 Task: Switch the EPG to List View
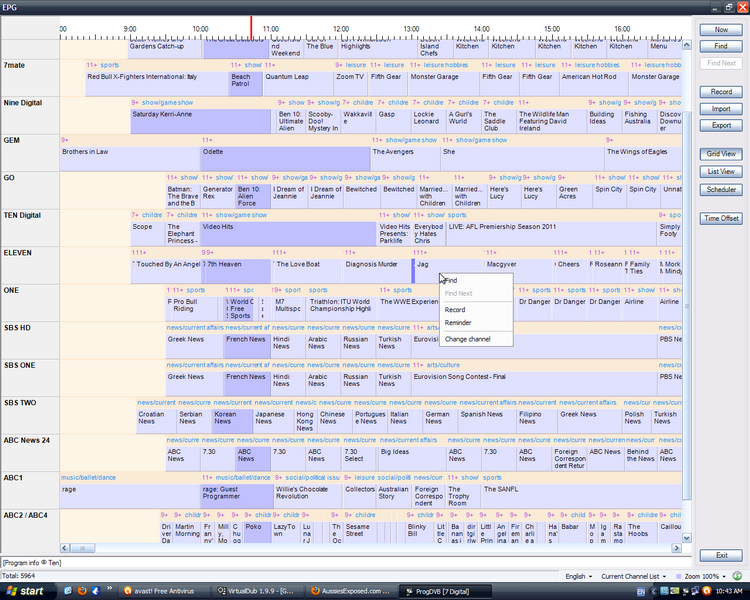(720, 171)
